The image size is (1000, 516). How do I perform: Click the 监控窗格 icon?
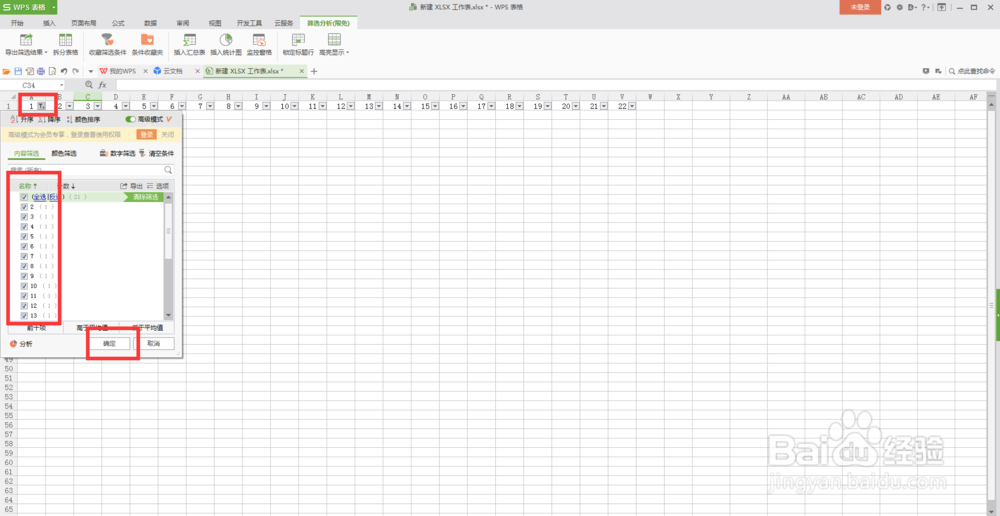(259, 40)
